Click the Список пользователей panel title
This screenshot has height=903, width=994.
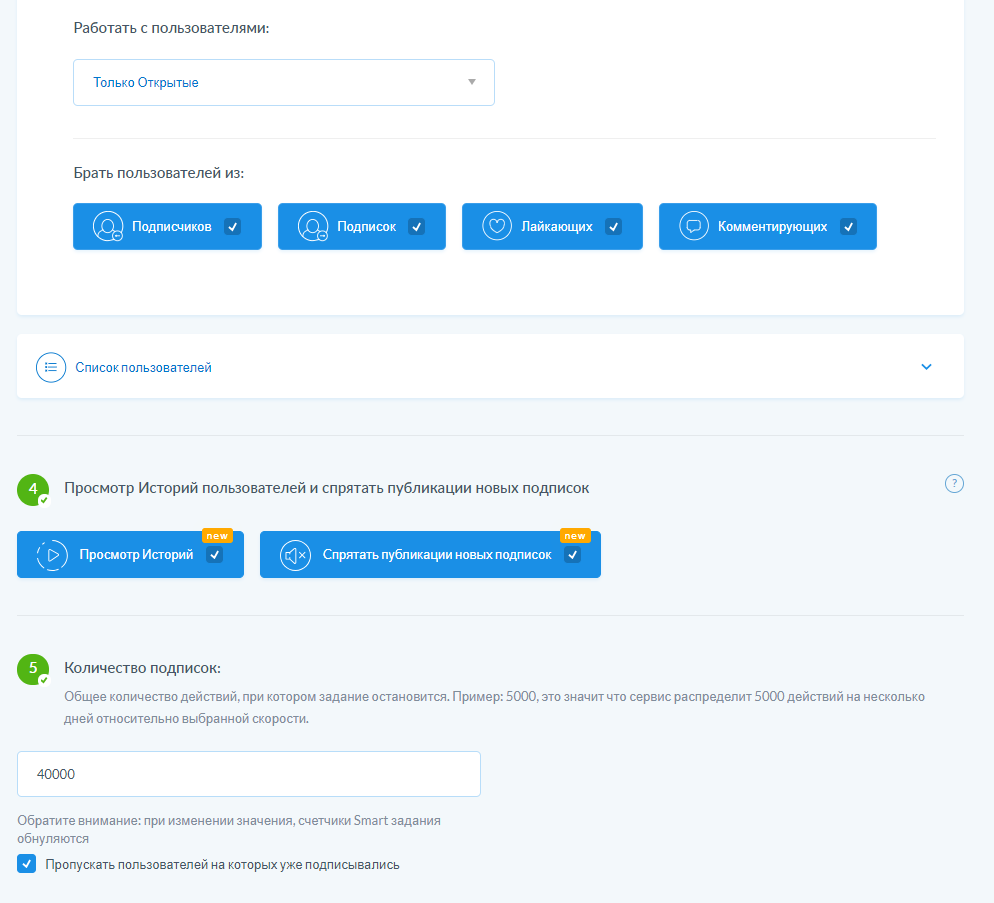[144, 368]
